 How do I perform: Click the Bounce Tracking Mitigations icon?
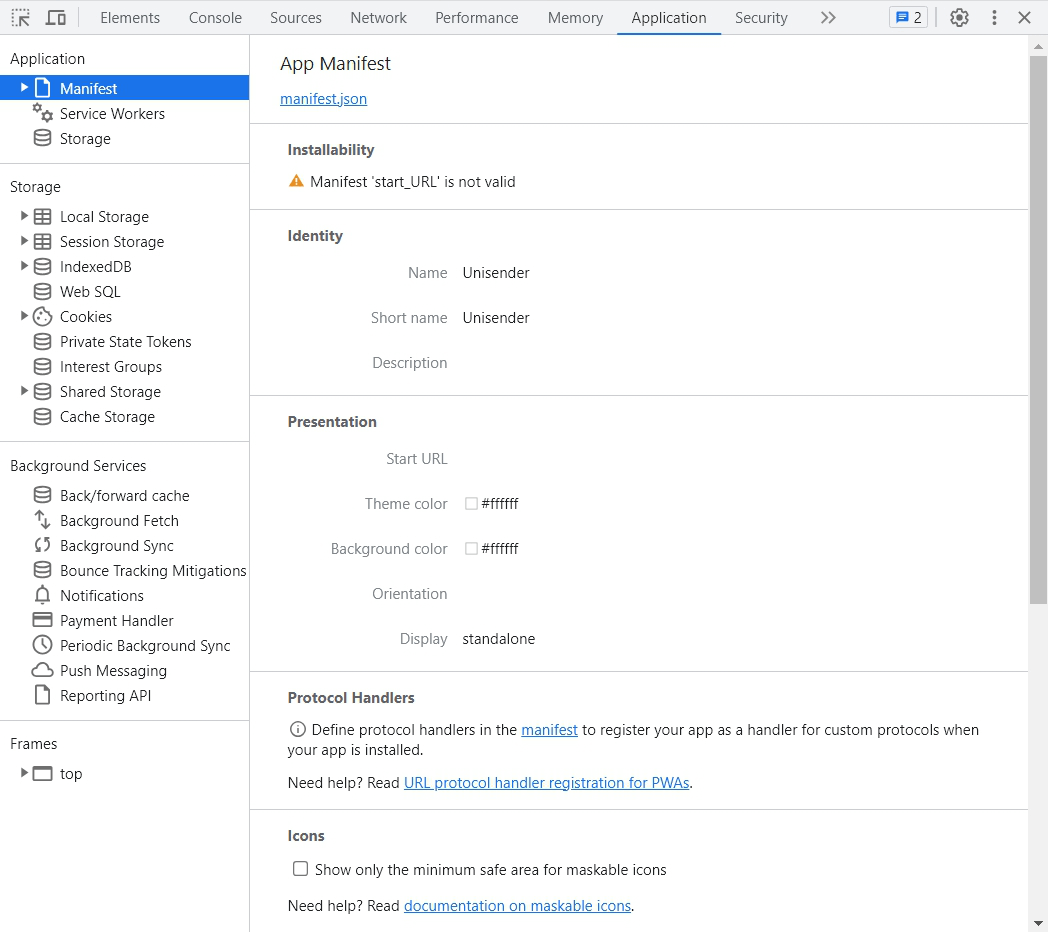point(43,570)
